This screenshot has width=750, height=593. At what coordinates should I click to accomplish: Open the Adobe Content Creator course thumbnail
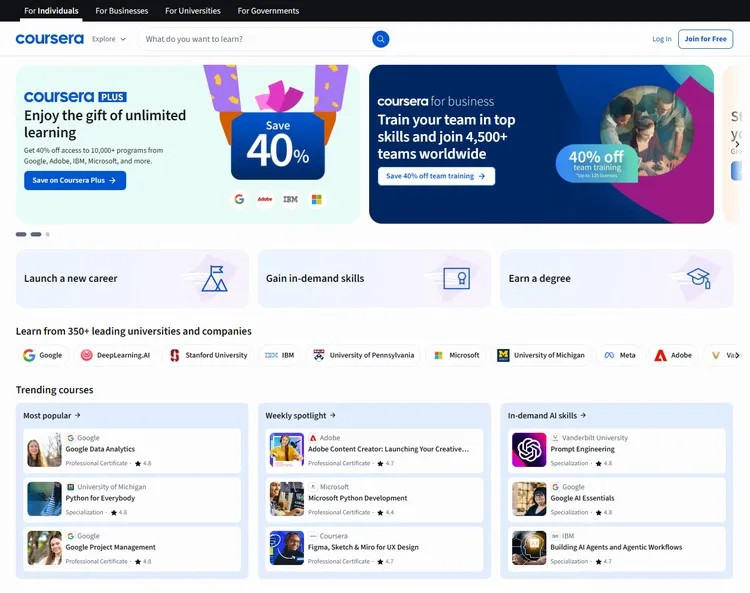coord(287,450)
